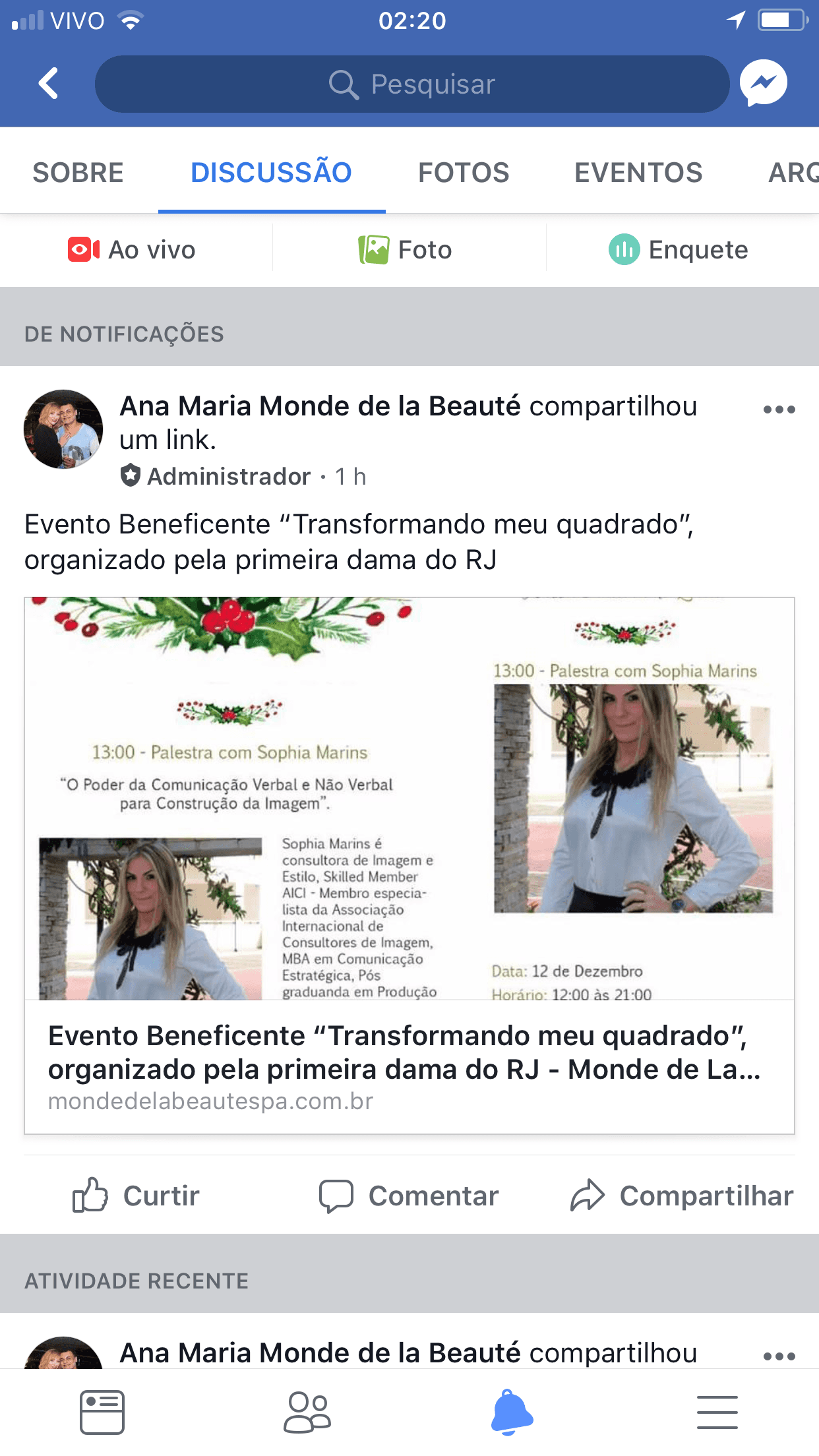Switch to the EVENTOS tab
This screenshot has width=819, height=1456.
tap(638, 172)
